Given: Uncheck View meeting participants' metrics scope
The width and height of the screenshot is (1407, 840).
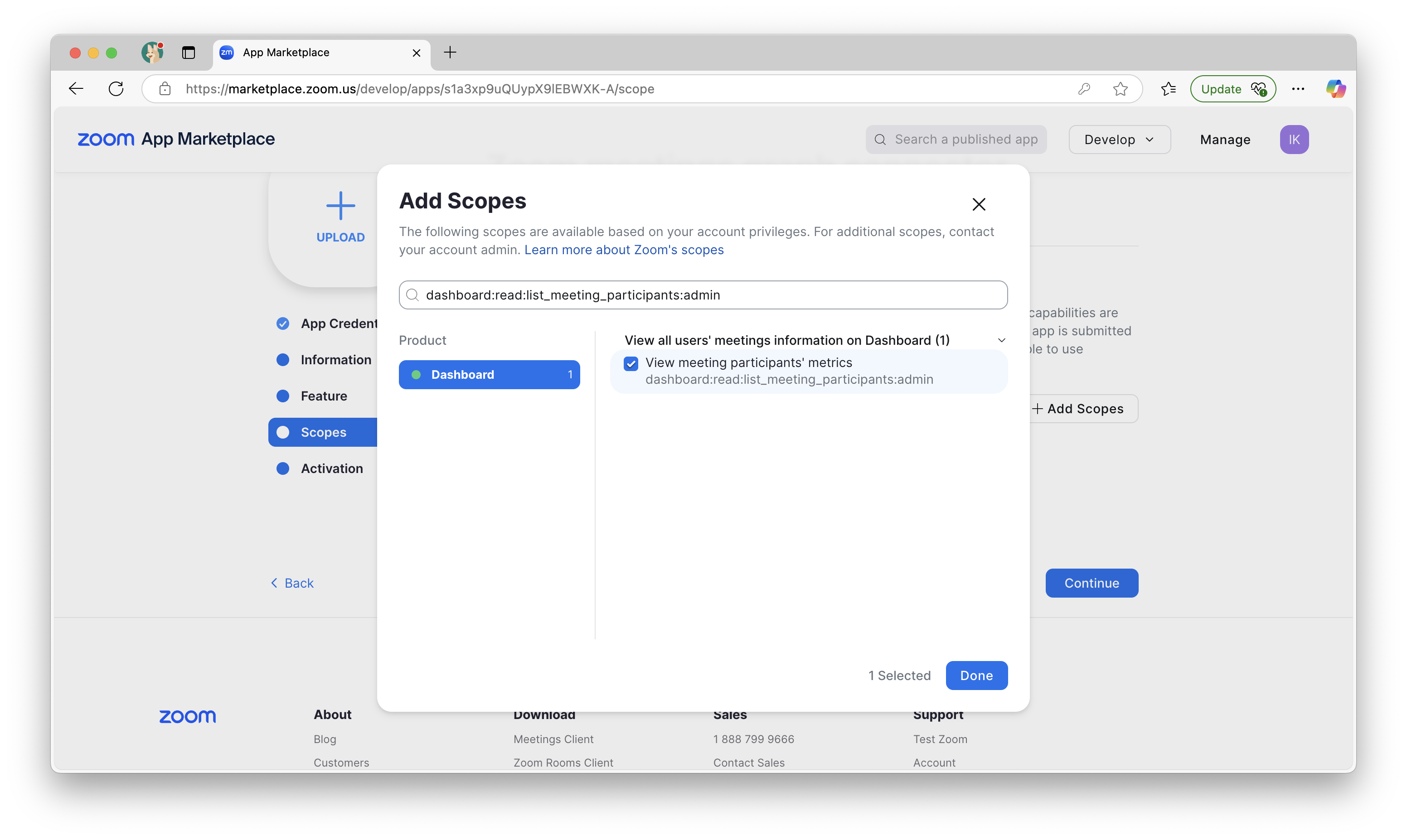Looking at the screenshot, I should point(631,363).
